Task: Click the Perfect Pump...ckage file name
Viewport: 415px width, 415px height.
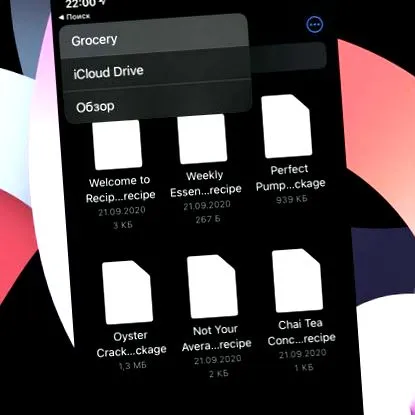Action: (x=290, y=178)
